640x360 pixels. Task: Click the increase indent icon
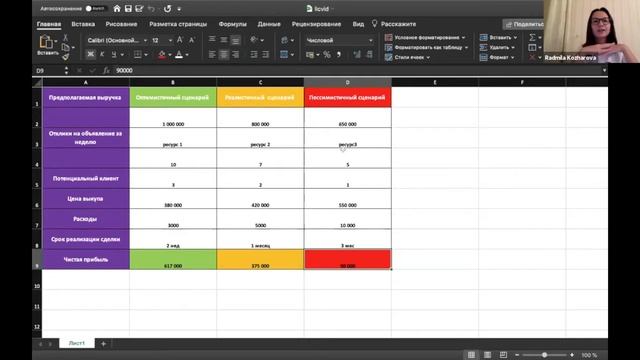[x=266, y=54]
